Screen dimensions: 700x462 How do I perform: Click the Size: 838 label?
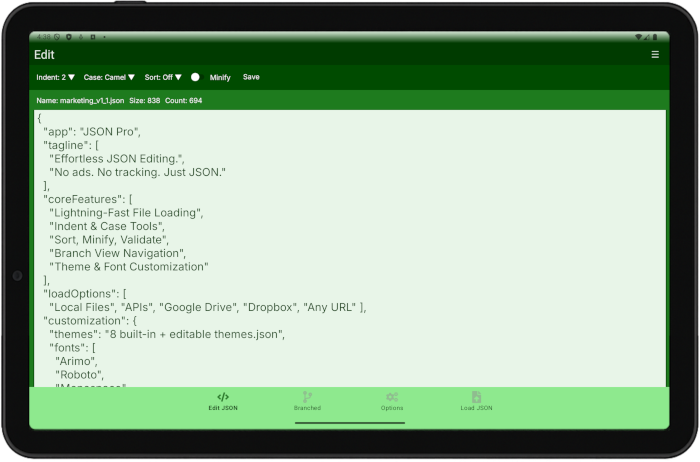(145, 100)
